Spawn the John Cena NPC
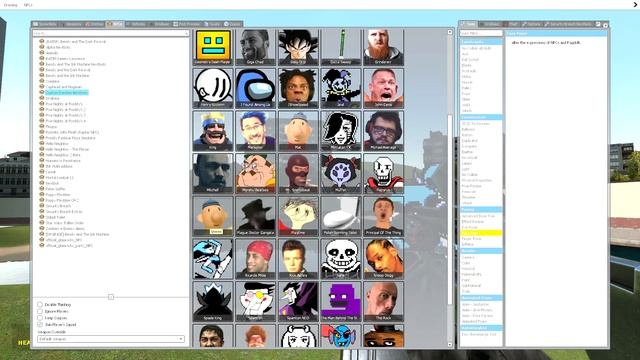Screen dimensions: 640x360 pyautogui.click(x=383, y=89)
